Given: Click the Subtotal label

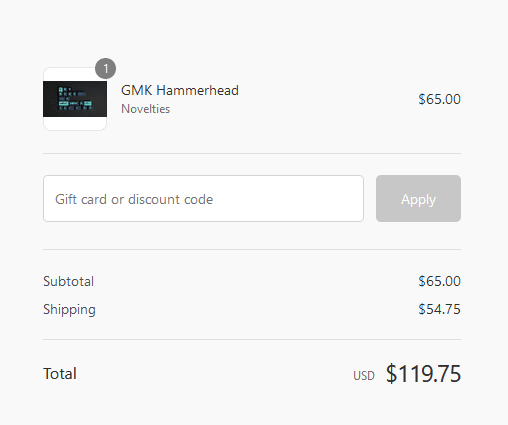Looking at the screenshot, I should (68, 281).
